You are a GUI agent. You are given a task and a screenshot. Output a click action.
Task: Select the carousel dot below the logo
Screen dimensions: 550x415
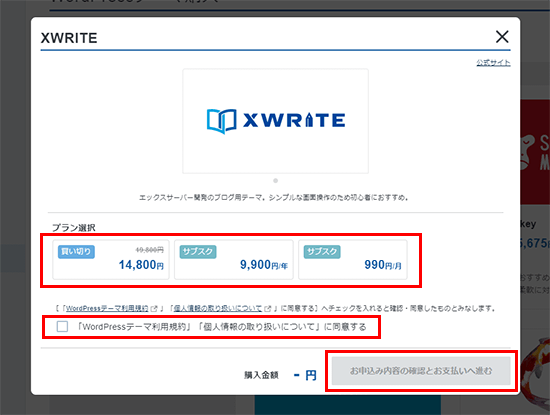click(x=275, y=181)
